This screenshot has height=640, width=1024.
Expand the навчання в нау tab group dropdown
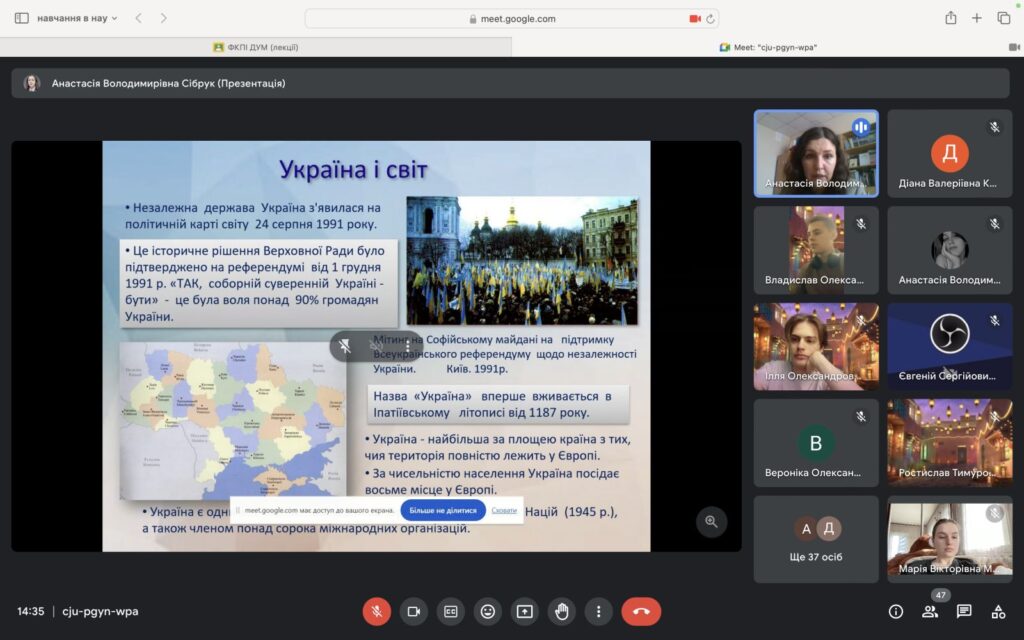point(78,18)
